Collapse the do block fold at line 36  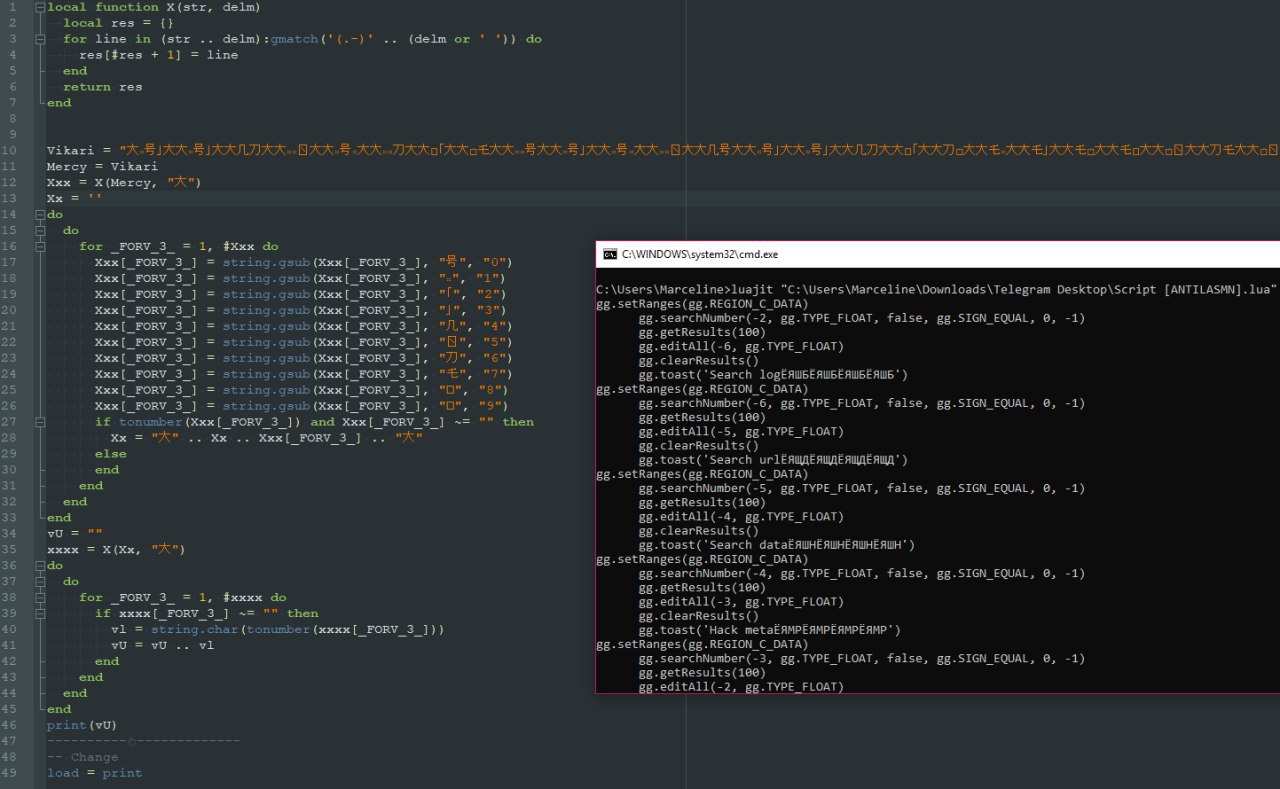click(40, 566)
